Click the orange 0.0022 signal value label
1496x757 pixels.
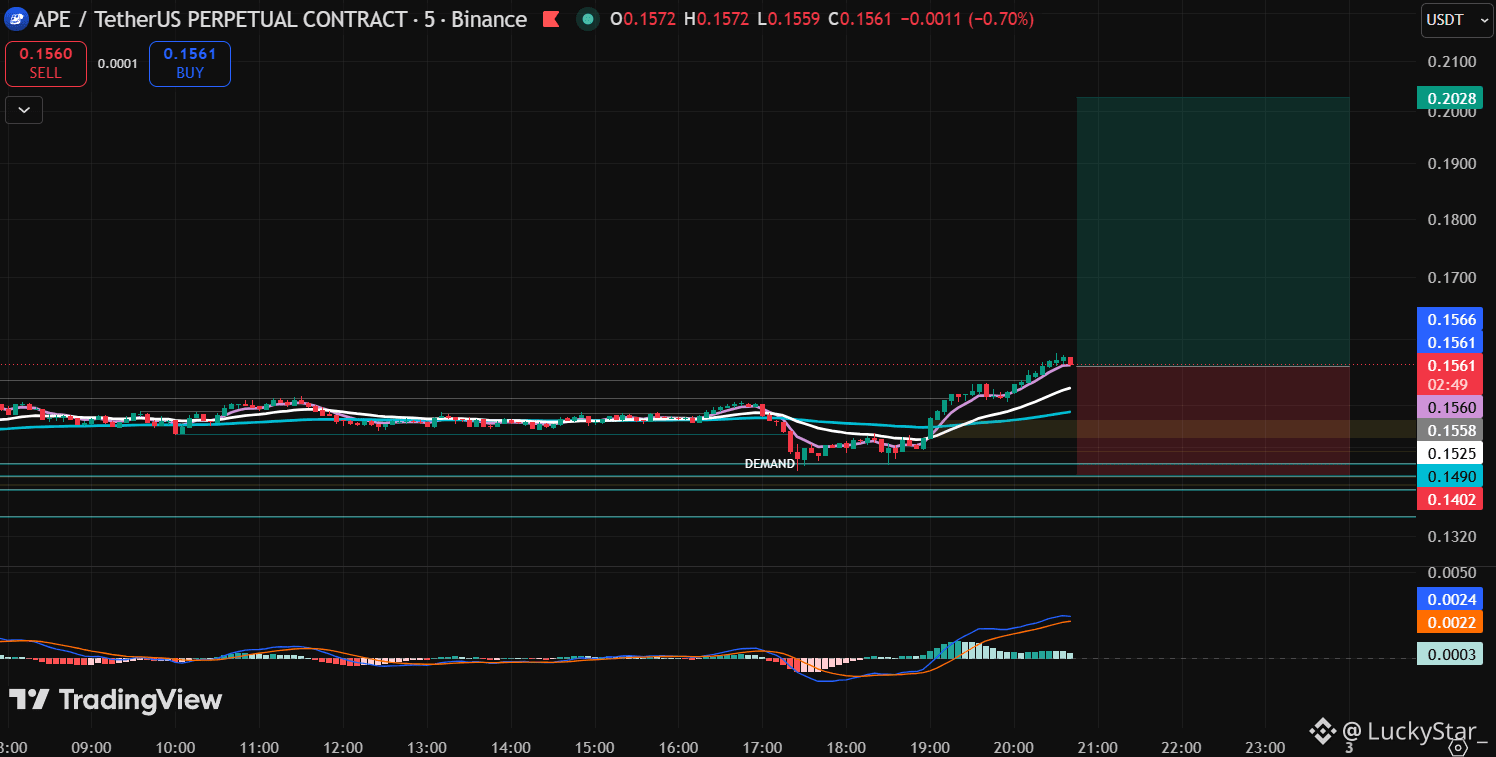click(1450, 622)
